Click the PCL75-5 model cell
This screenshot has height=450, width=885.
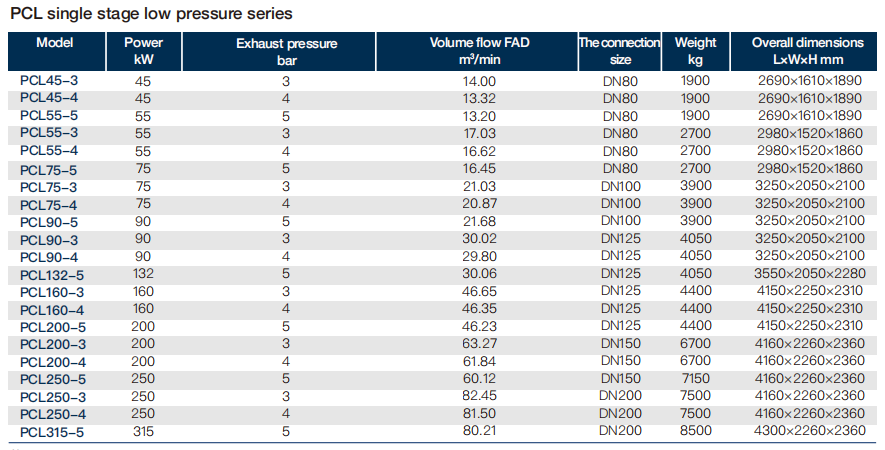(x=49, y=171)
